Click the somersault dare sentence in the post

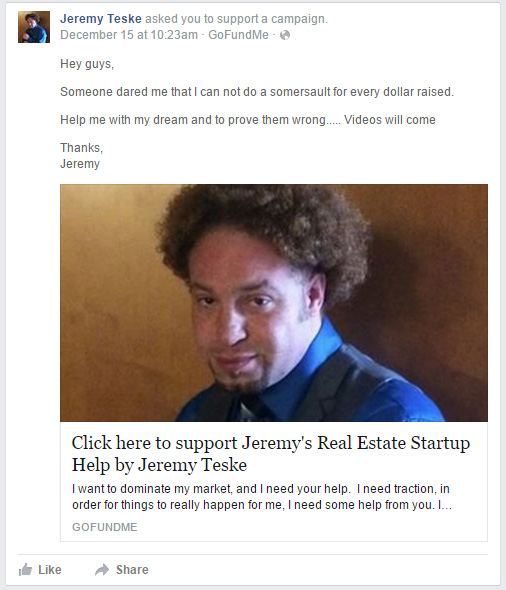[x=257, y=92]
